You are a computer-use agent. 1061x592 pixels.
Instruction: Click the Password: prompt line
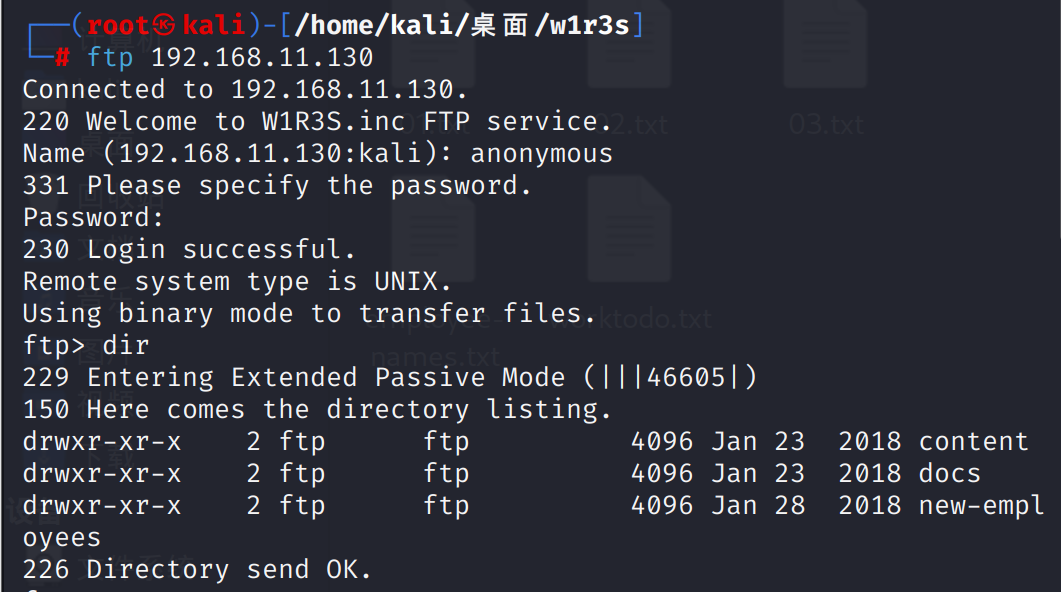click(93, 217)
